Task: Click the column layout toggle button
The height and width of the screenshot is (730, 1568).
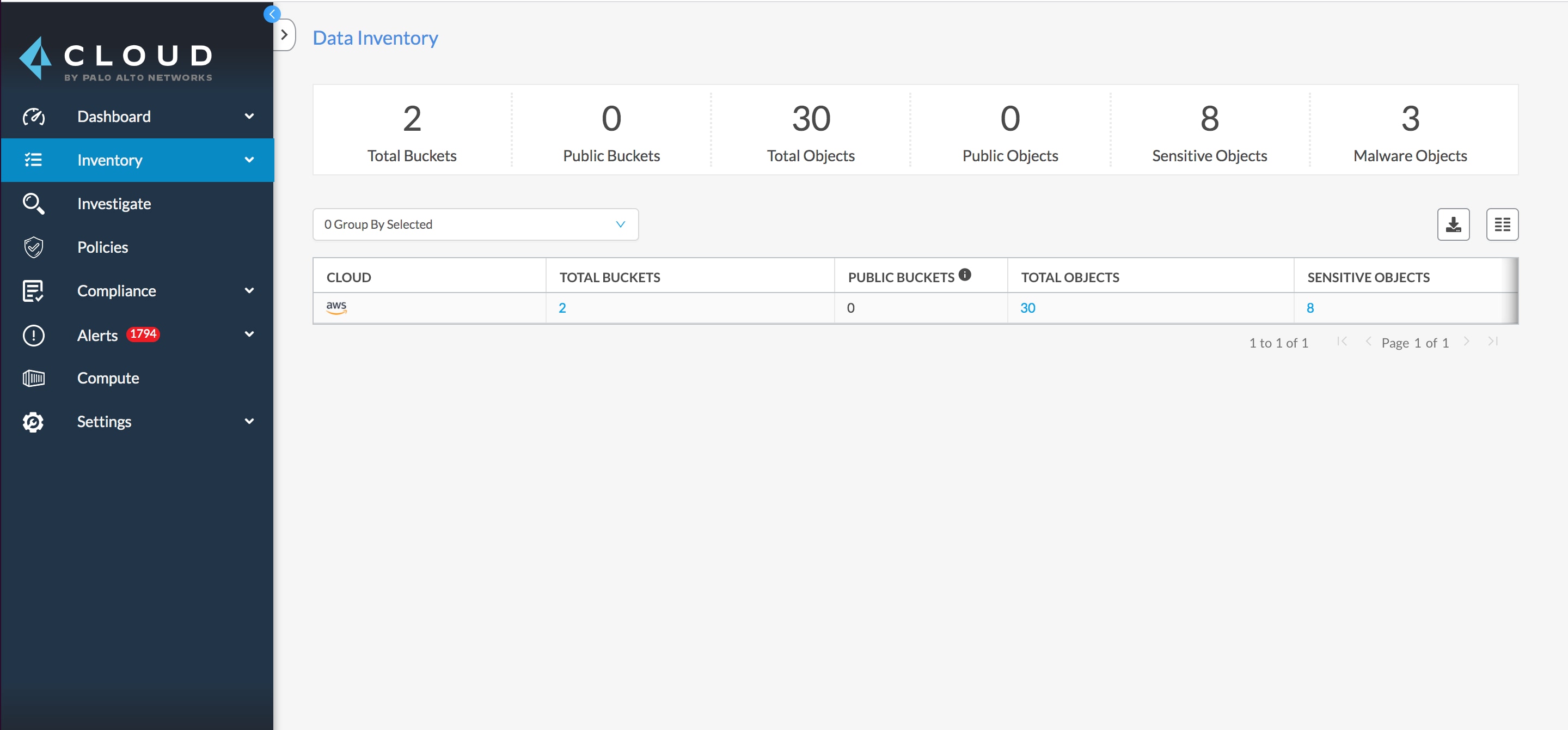Action: pos(1501,224)
